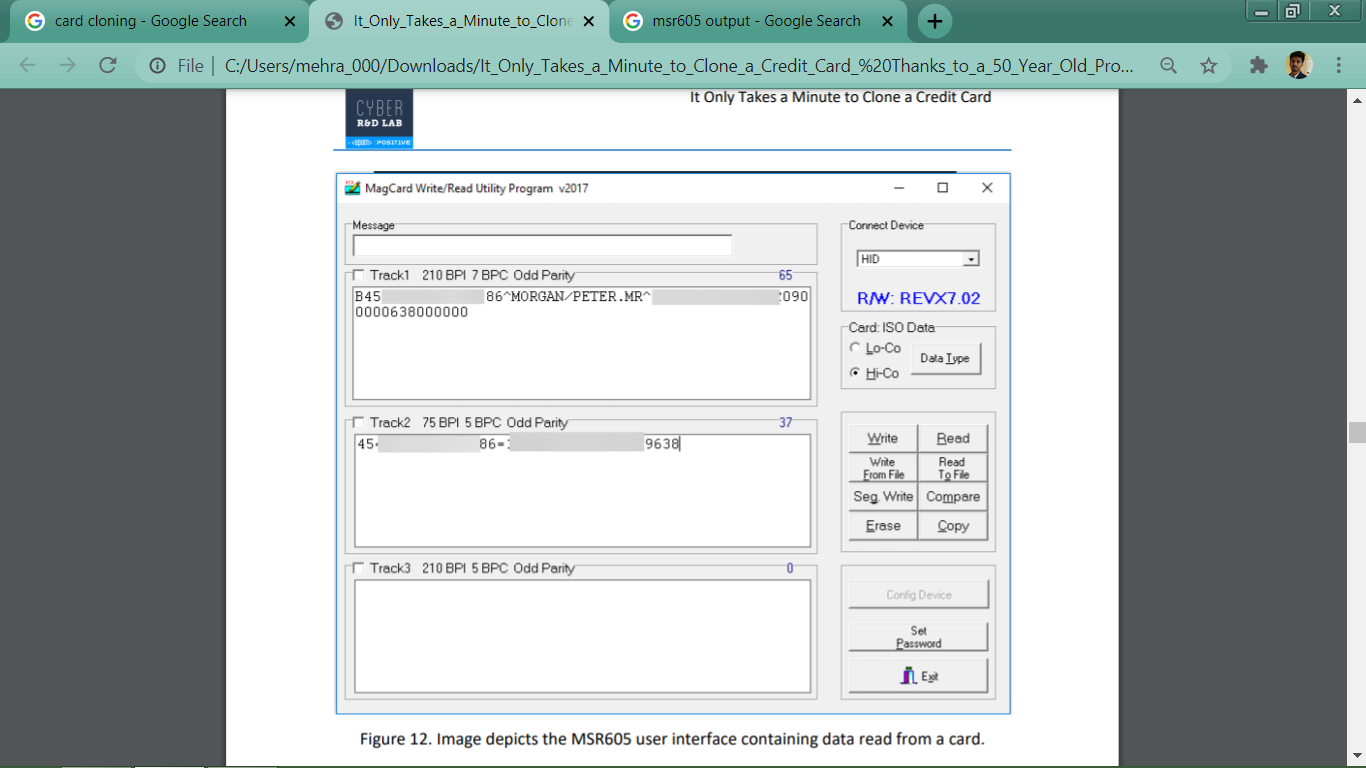Open the Chrome profile avatar
The image size is (1366, 768).
point(1298,65)
